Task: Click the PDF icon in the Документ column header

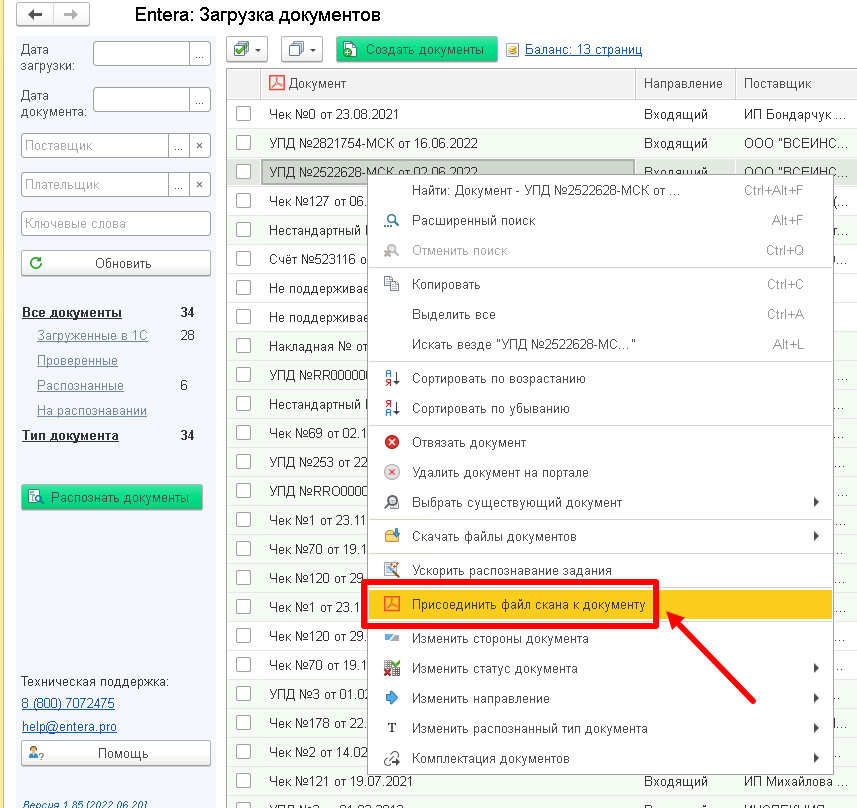Action: (277, 83)
